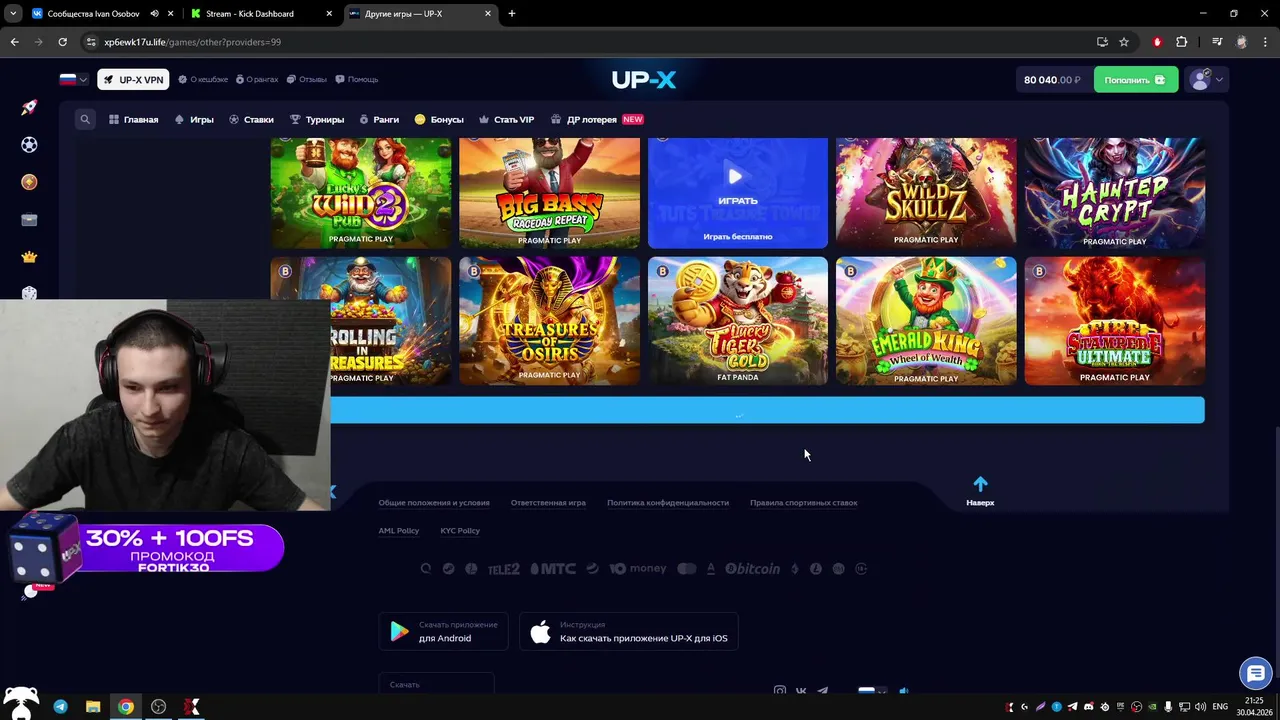The width and height of the screenshot is (1280, 720).
Task: Click the UP-X VPN button
Action: pyautogui.click(x=133, y=80)
